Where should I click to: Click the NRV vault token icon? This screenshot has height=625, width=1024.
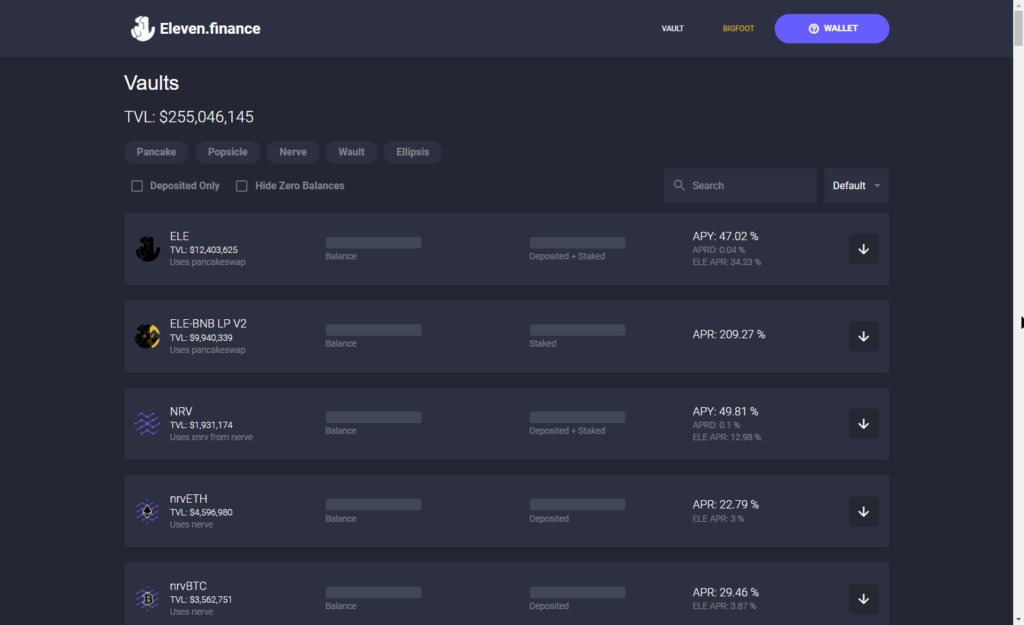pyautogui.click(x=147, y=424)
